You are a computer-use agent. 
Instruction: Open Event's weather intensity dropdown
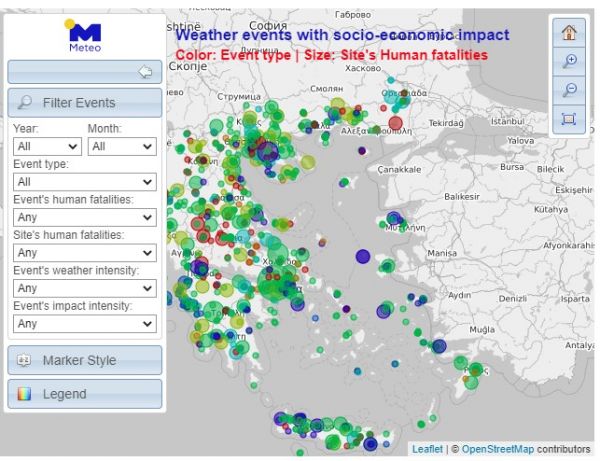[x=85, y=288]
